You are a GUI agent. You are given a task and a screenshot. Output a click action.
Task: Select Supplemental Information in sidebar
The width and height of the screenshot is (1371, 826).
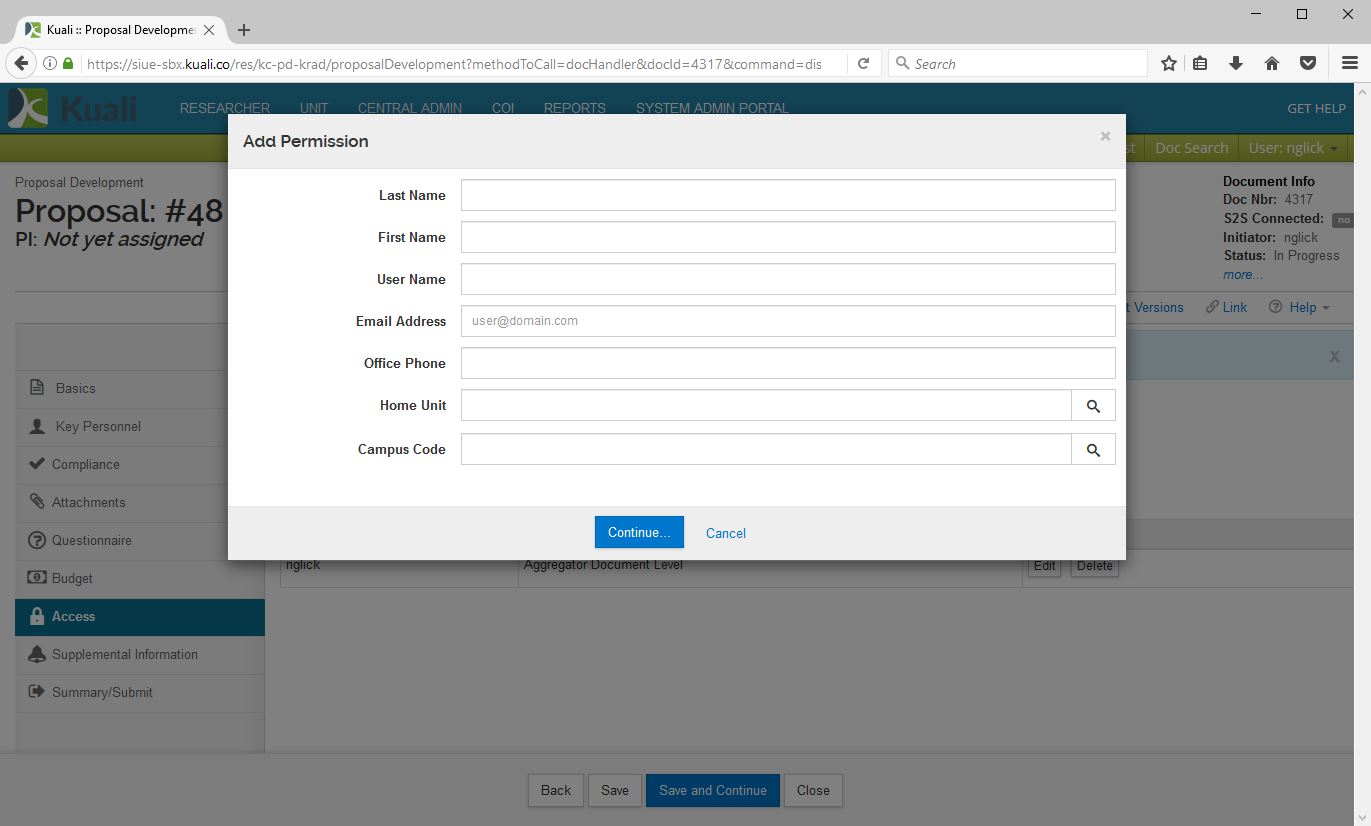tap(124, 655)
